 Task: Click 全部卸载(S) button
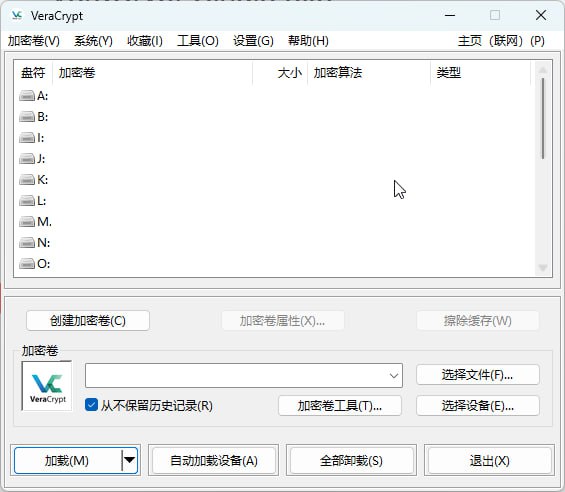351,460
